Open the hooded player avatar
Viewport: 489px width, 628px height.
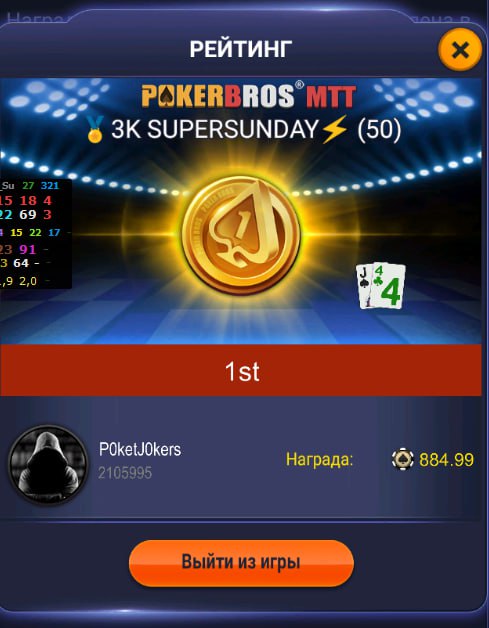48,464
